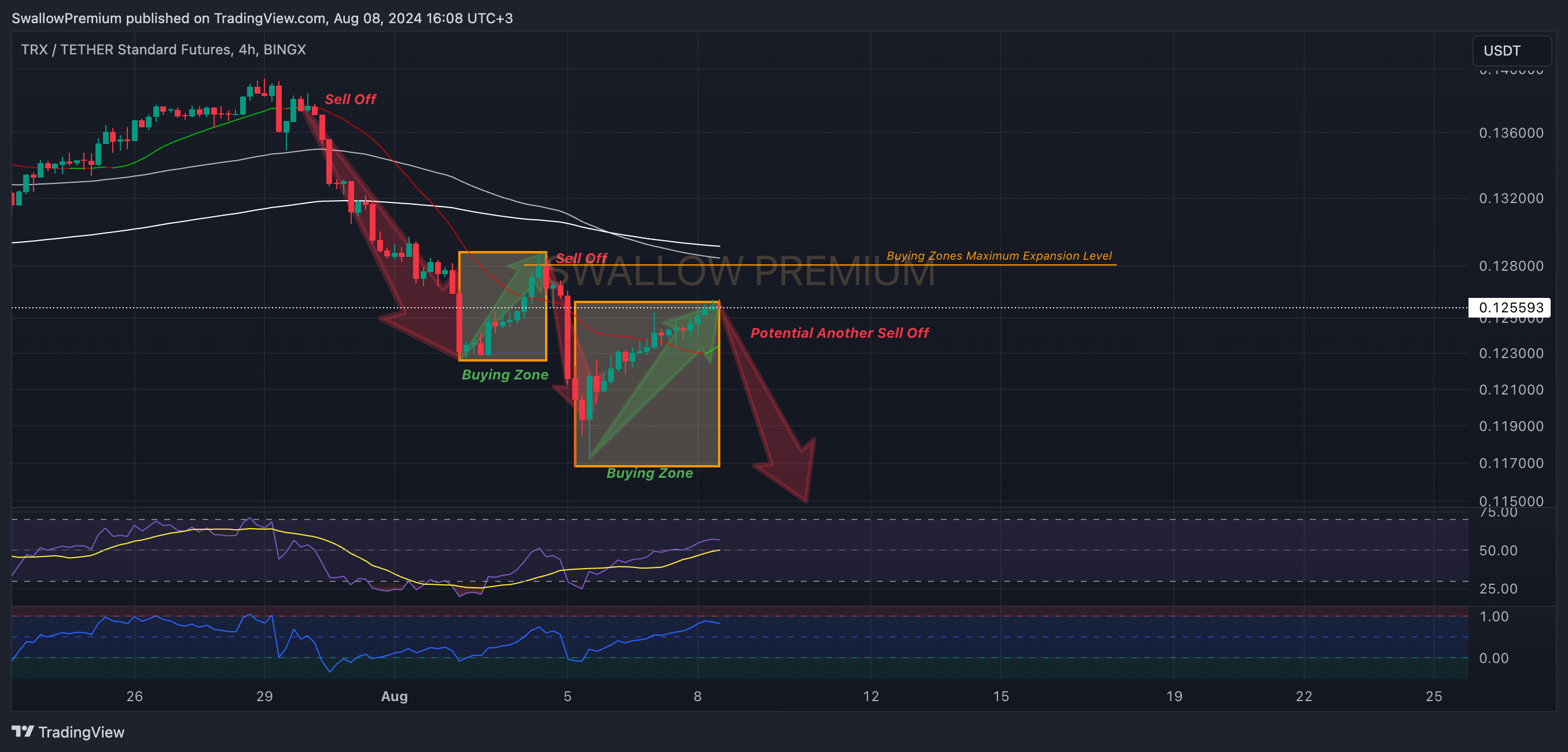
Task: Click the 25.00 RSI scale label
Action: [x=1498, y=588]
